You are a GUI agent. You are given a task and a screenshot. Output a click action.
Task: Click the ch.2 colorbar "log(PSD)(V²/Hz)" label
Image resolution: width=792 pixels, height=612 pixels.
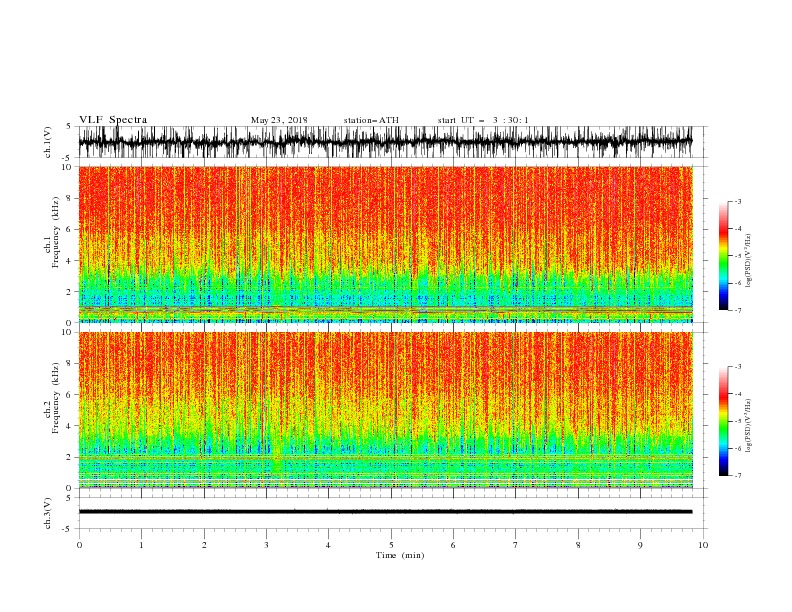coord(748,426)
